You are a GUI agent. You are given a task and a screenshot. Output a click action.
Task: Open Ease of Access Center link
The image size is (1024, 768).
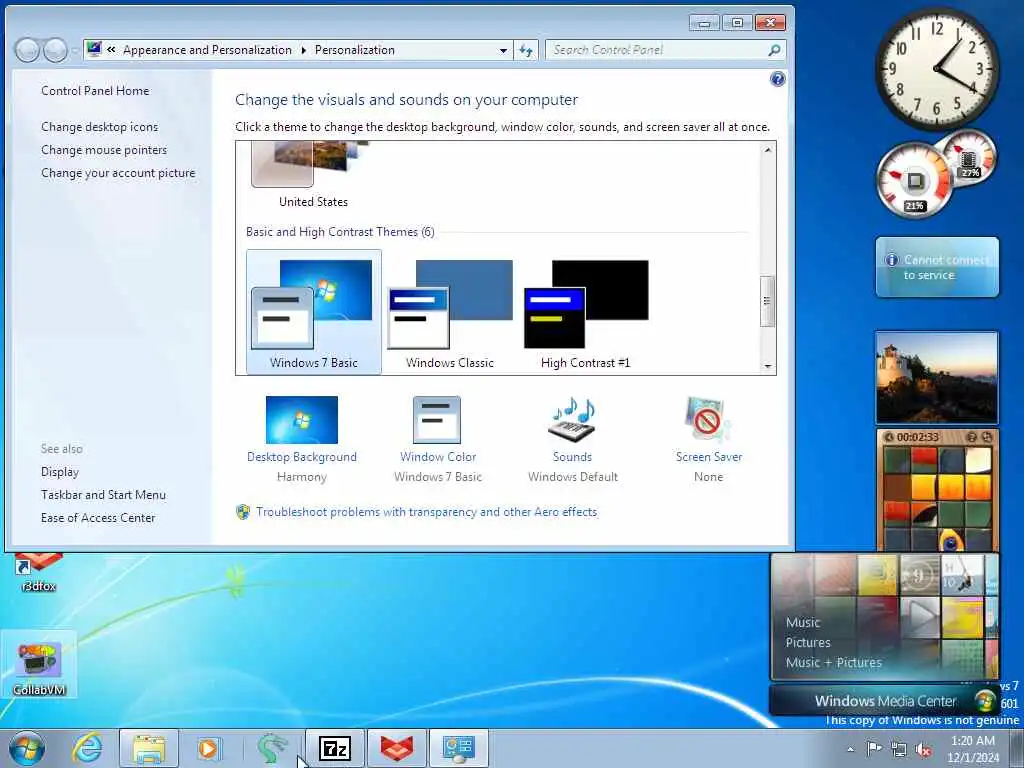pyautogui.click(x=98, y=518)
